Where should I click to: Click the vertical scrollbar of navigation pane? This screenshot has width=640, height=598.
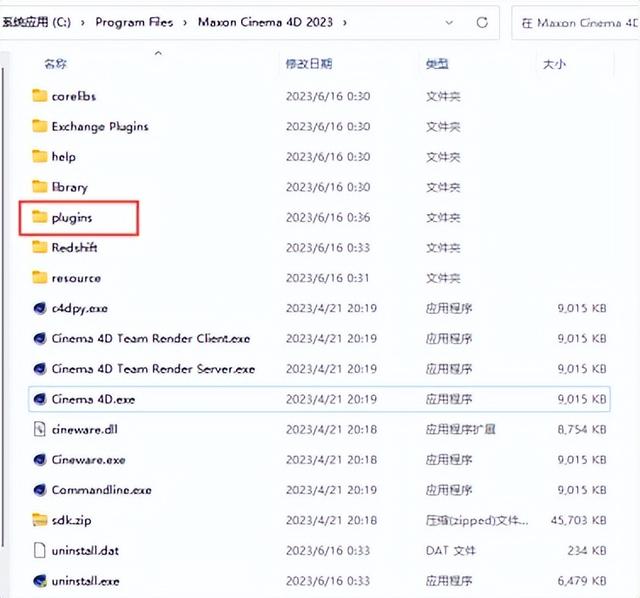(x=3, y=306)
